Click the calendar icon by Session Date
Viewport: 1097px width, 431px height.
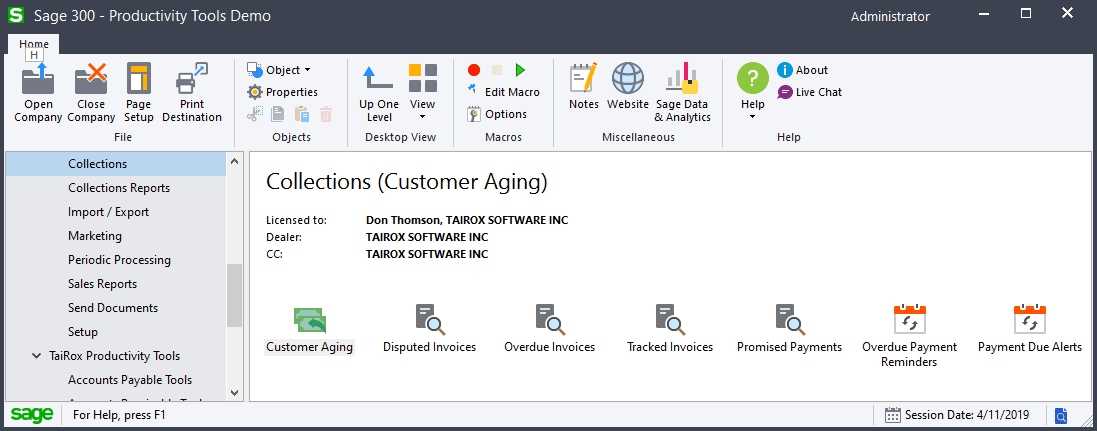point(893,415)
